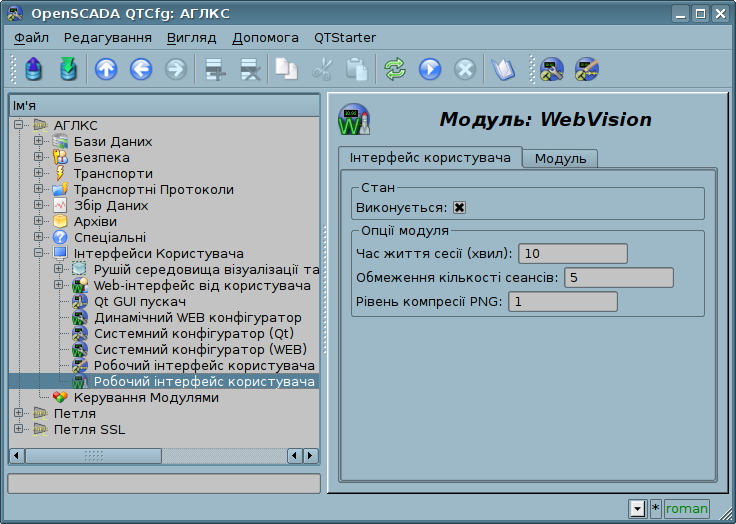Open the Редагування menu
Screen dimensions: 736x524
[107, 38]
